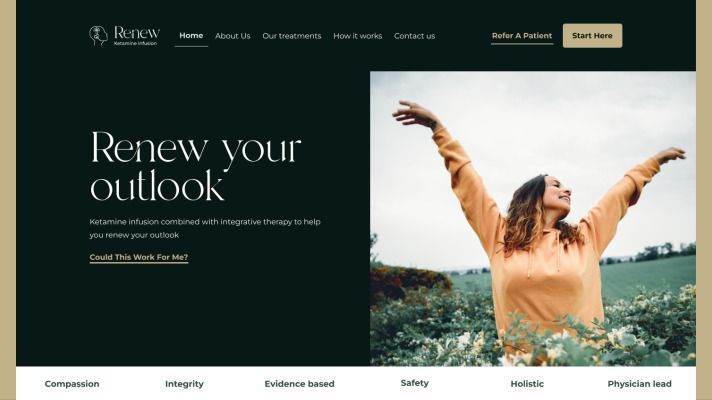The width and height of the screenshot is (712, 400).
Task: Follow the Could This Work For Me? link
Action: point(138,257)
